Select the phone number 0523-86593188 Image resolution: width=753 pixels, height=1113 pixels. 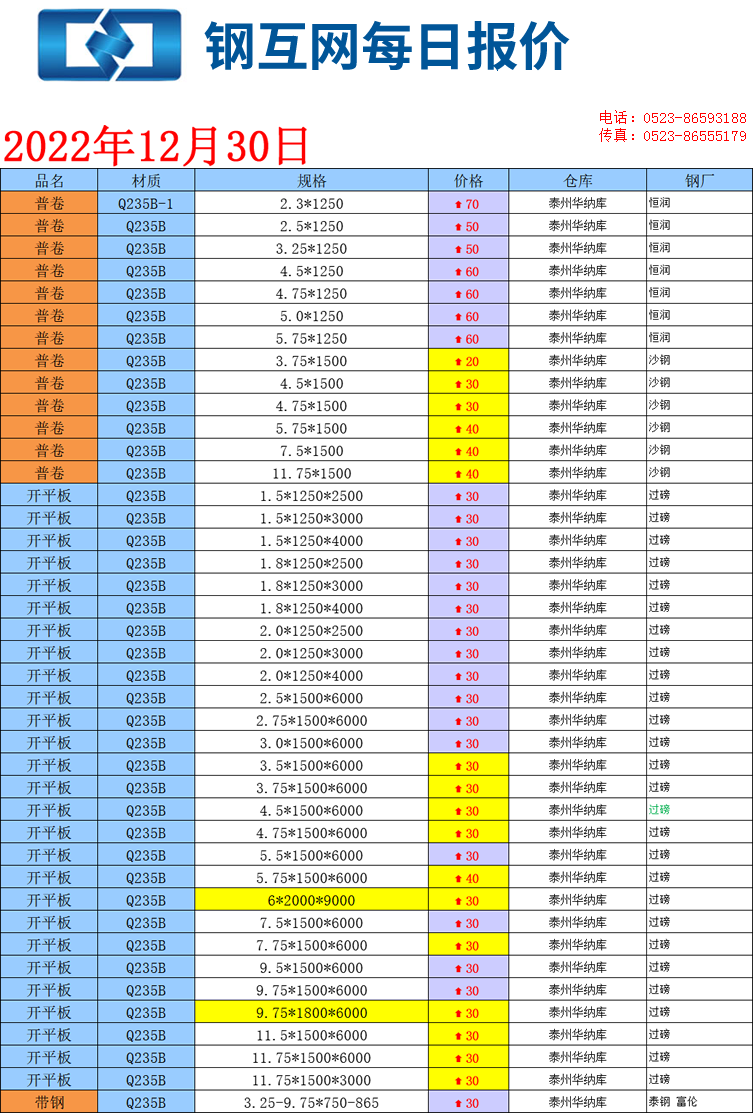pos(695,118)
